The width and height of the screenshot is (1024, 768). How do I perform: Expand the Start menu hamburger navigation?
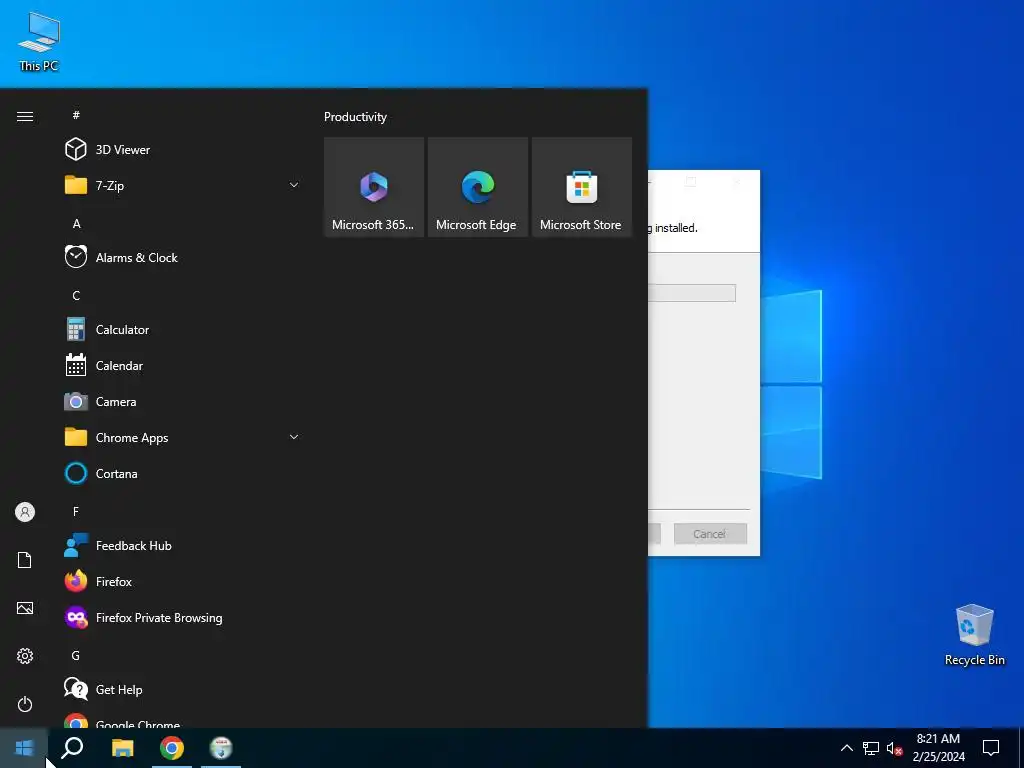25,116
